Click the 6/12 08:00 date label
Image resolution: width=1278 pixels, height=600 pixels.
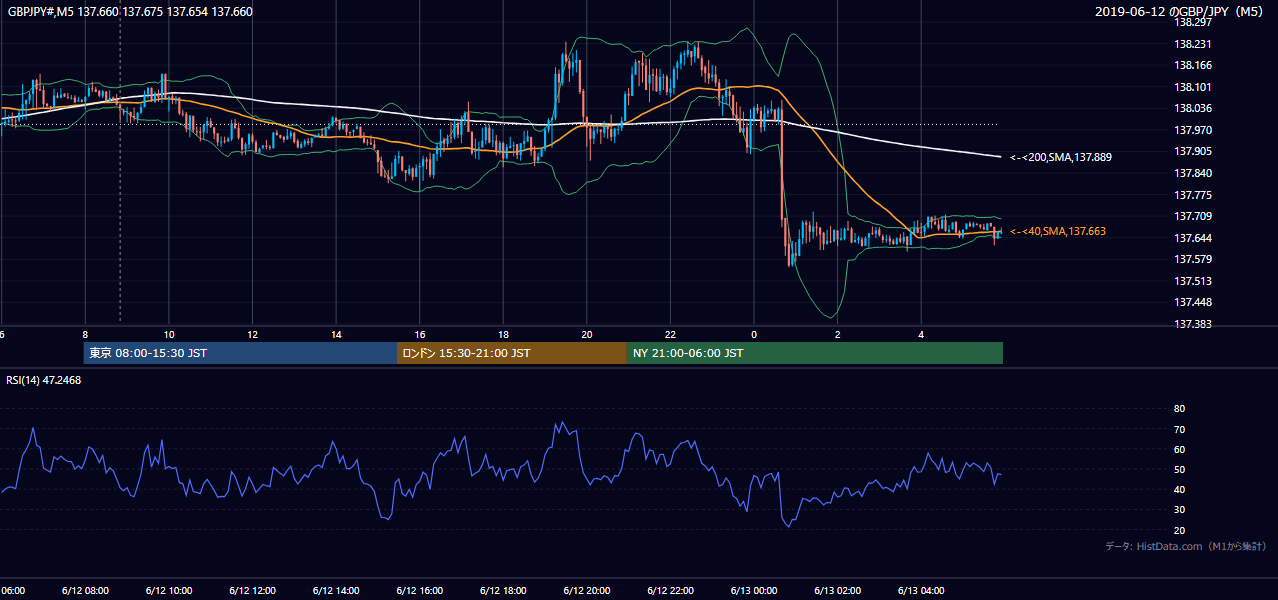85,590
